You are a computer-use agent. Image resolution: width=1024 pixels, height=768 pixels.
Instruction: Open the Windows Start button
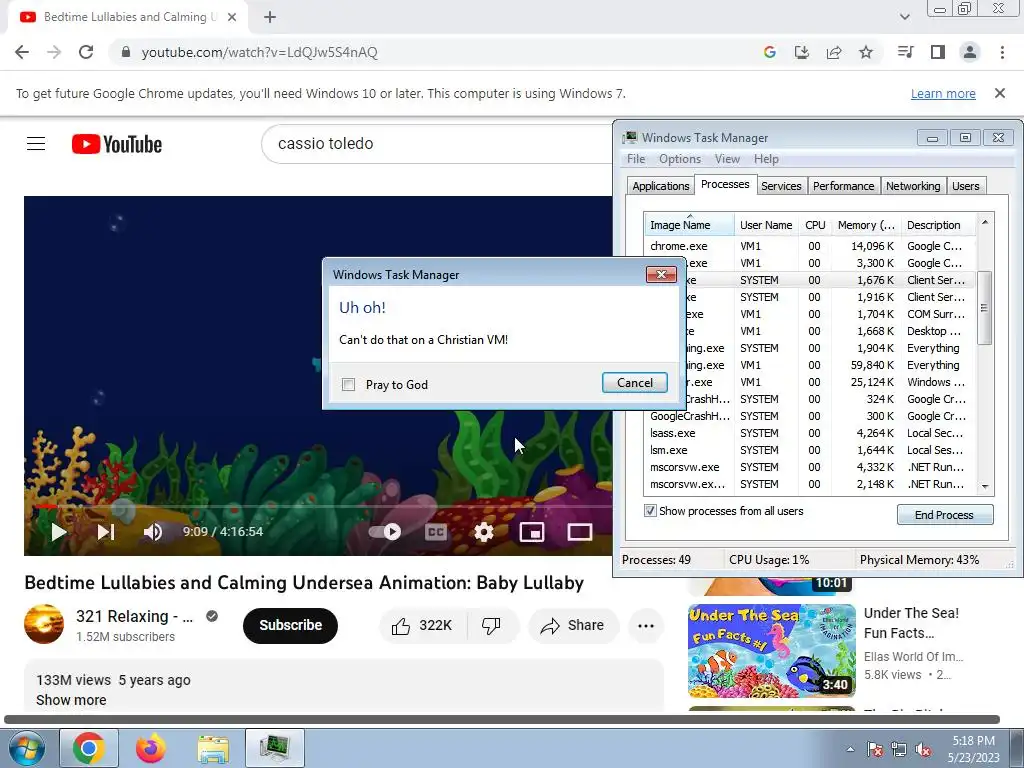[x=26, y=748]
